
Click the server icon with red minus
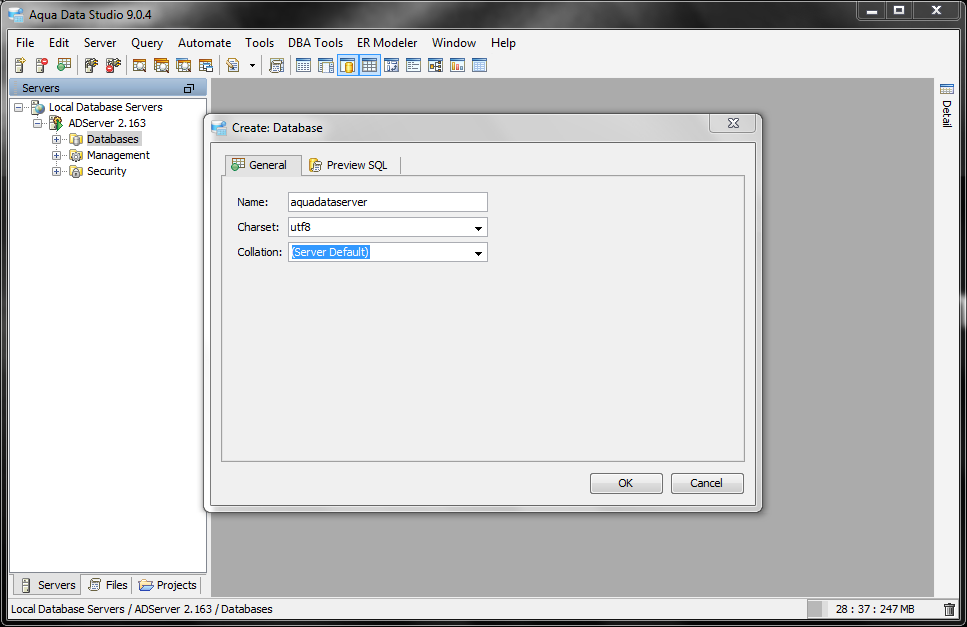point(41,65)
